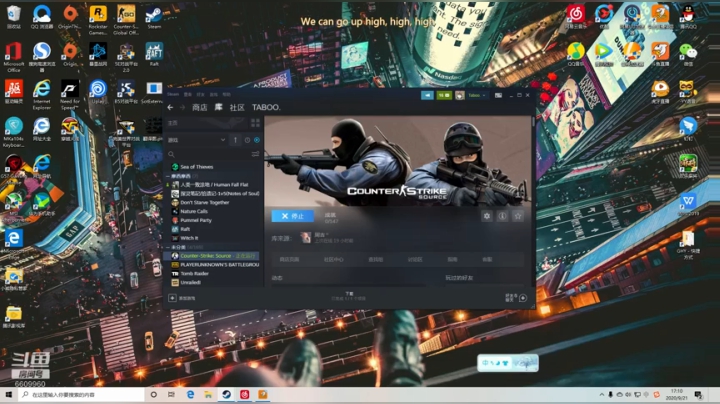This screenshot has width=720, height=404.
Task: Toggle recent activity clock filter in sidebar
Action: coord(248,140)
